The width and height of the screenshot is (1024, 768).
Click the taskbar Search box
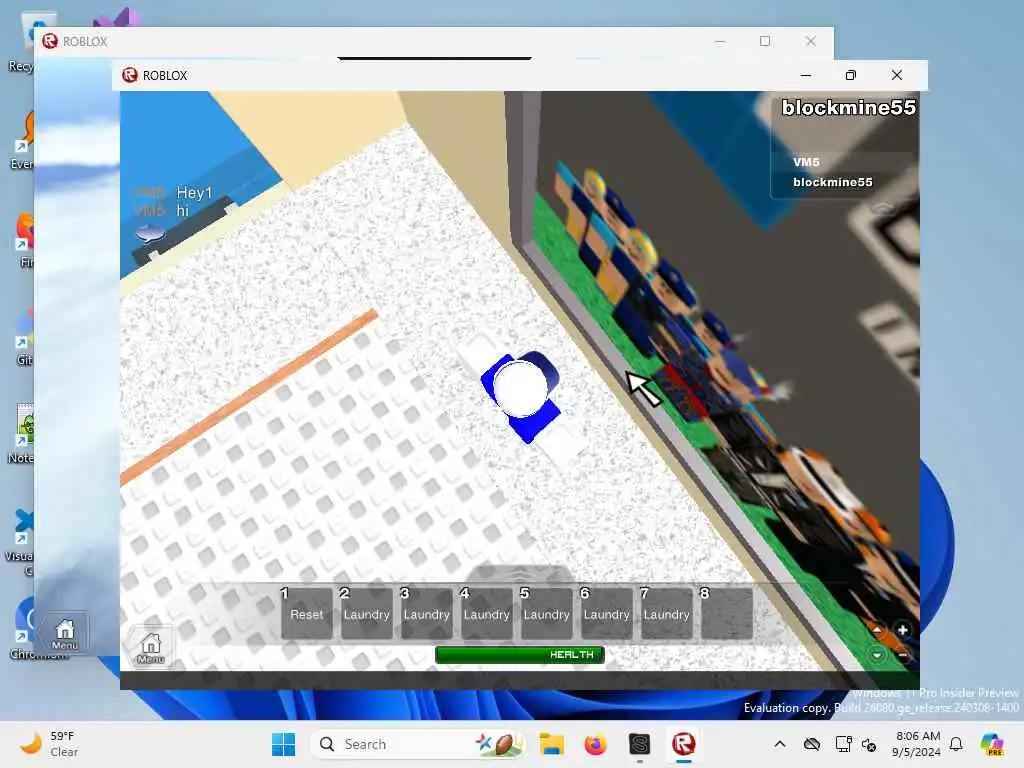coord(419,744)
